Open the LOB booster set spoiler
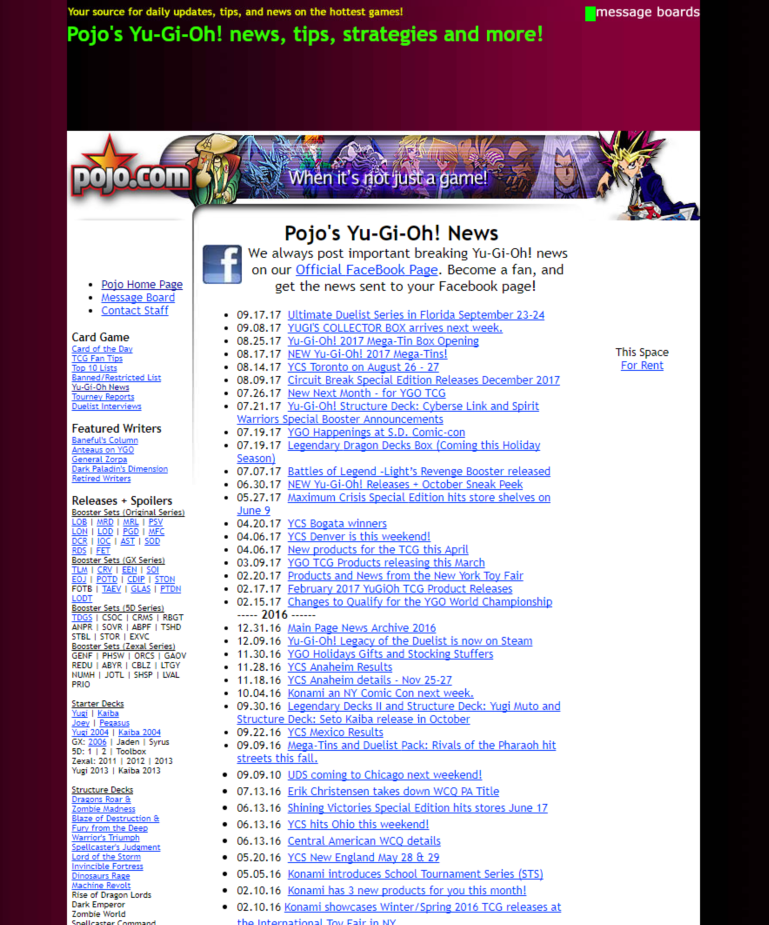769x925 pixels. pyautogui.click(x=79, y=522)
